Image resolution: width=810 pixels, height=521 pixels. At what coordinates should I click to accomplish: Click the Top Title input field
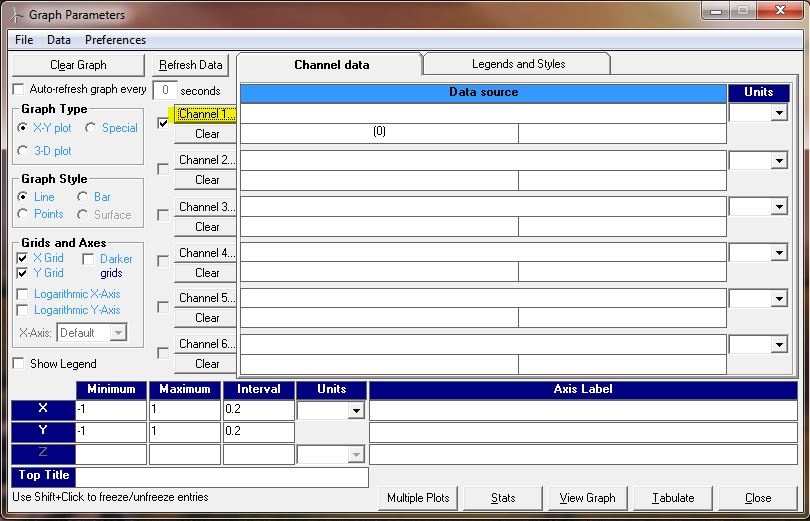pyautogui.click(x=222, y=477)
